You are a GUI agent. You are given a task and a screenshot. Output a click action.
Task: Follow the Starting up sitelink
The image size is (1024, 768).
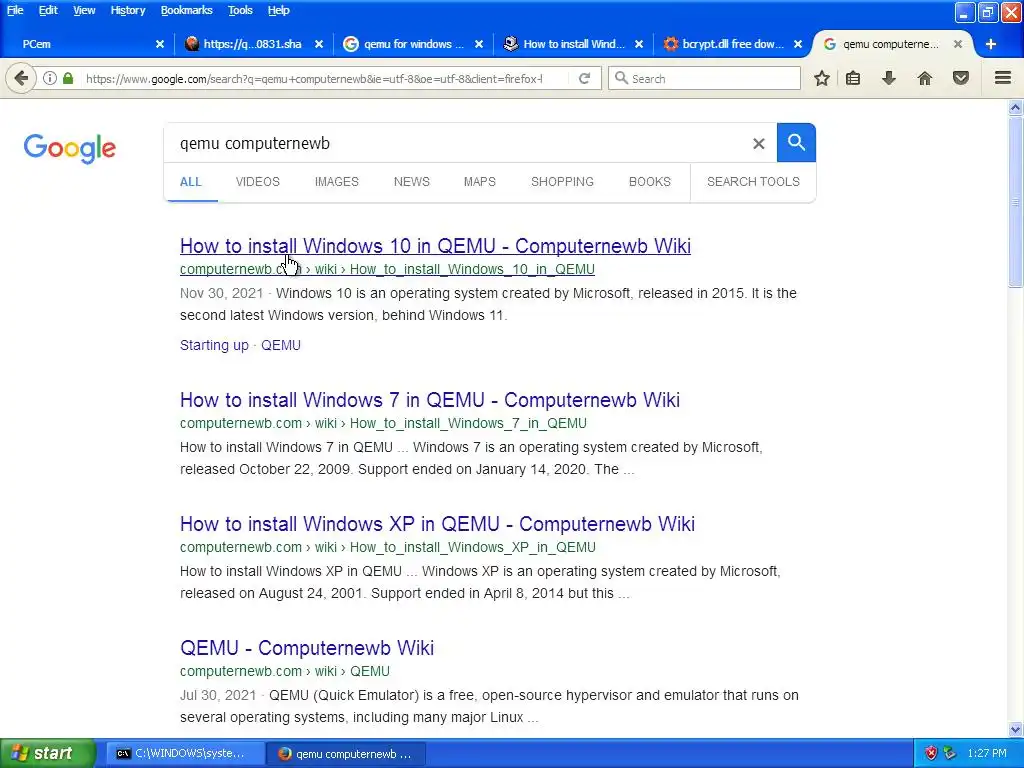[x=214, y=345]
